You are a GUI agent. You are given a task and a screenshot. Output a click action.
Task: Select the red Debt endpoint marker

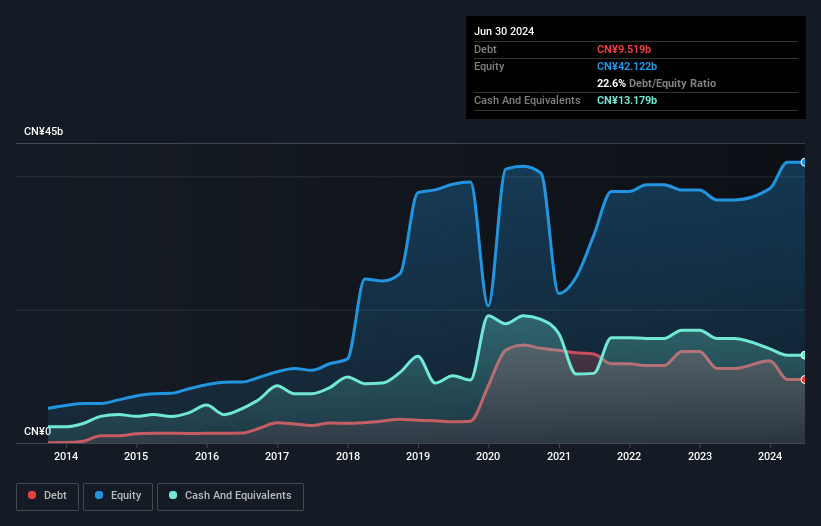point(804,379)
